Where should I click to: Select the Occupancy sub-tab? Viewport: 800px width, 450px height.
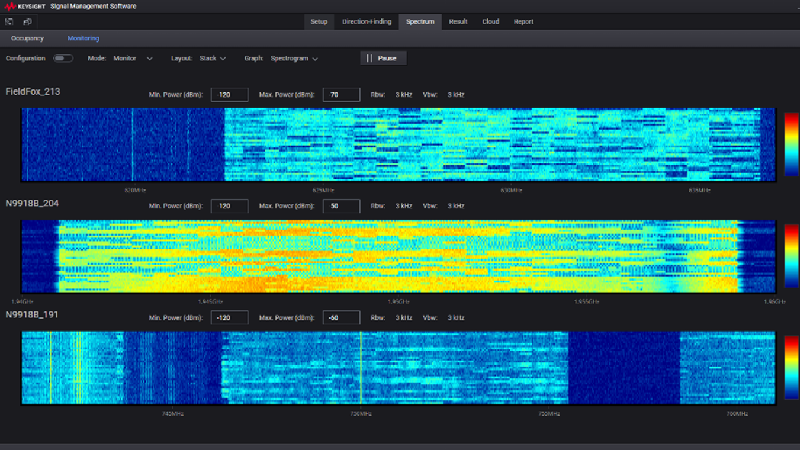pos(27,38)
